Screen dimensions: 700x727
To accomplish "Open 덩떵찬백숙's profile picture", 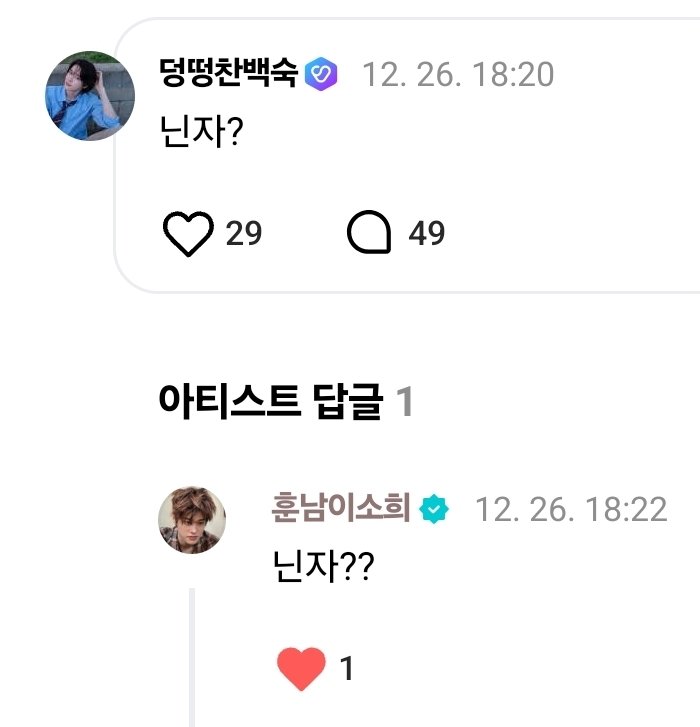I will [x=91, y=96].
